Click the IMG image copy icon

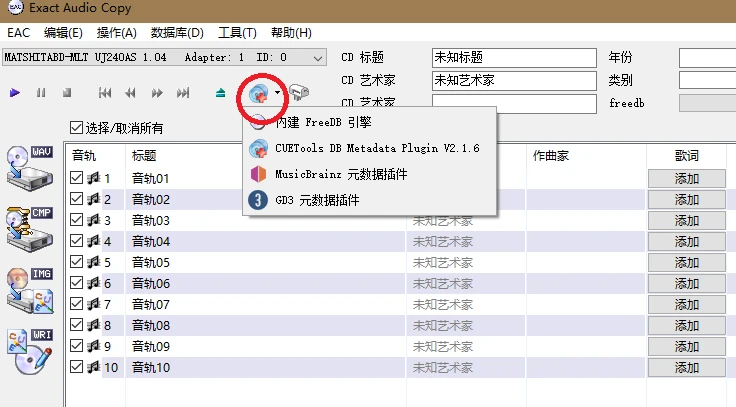[x=30, y=290]
